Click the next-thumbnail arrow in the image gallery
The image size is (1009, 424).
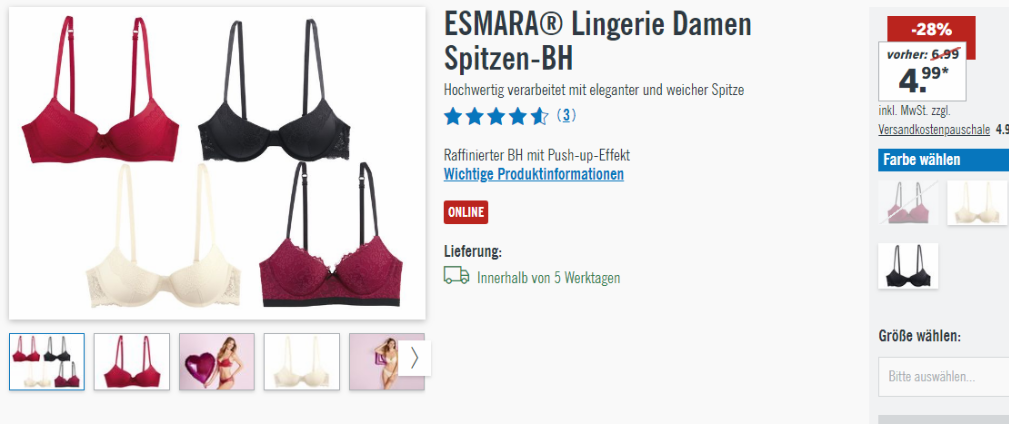click(414, 358)
